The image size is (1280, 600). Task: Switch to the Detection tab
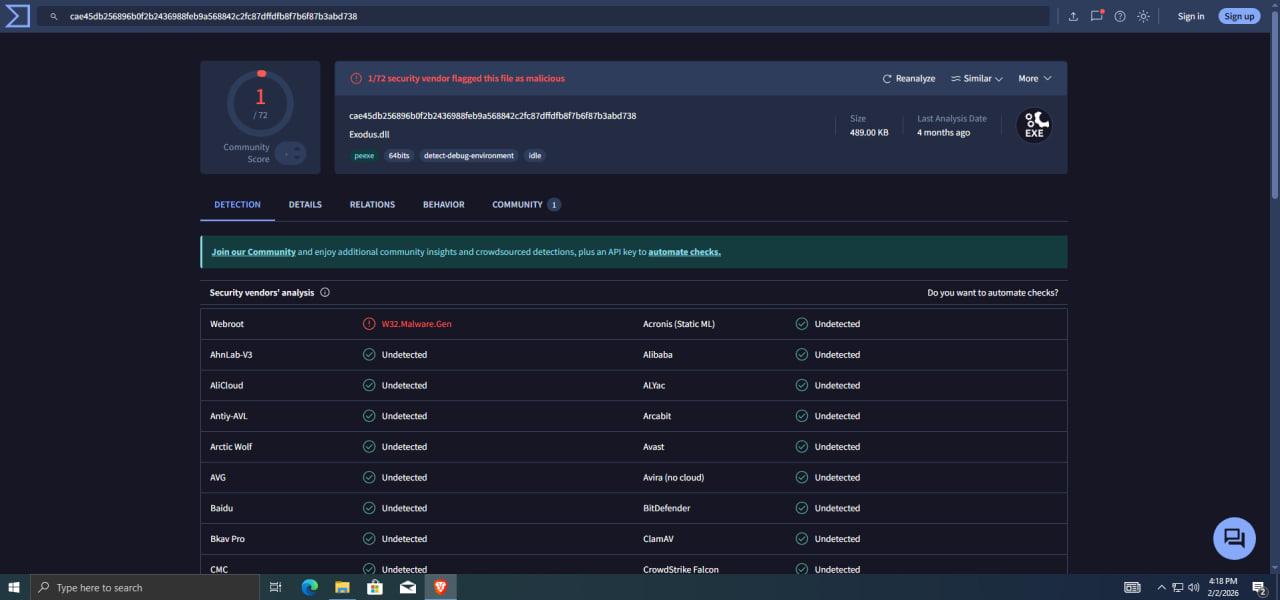(237, 205)
